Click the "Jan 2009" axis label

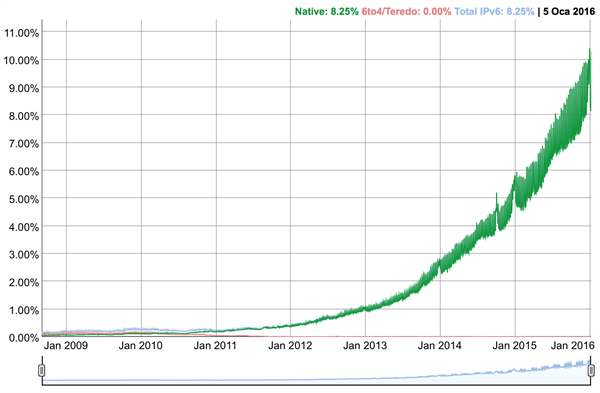click(x=66, y=346)
